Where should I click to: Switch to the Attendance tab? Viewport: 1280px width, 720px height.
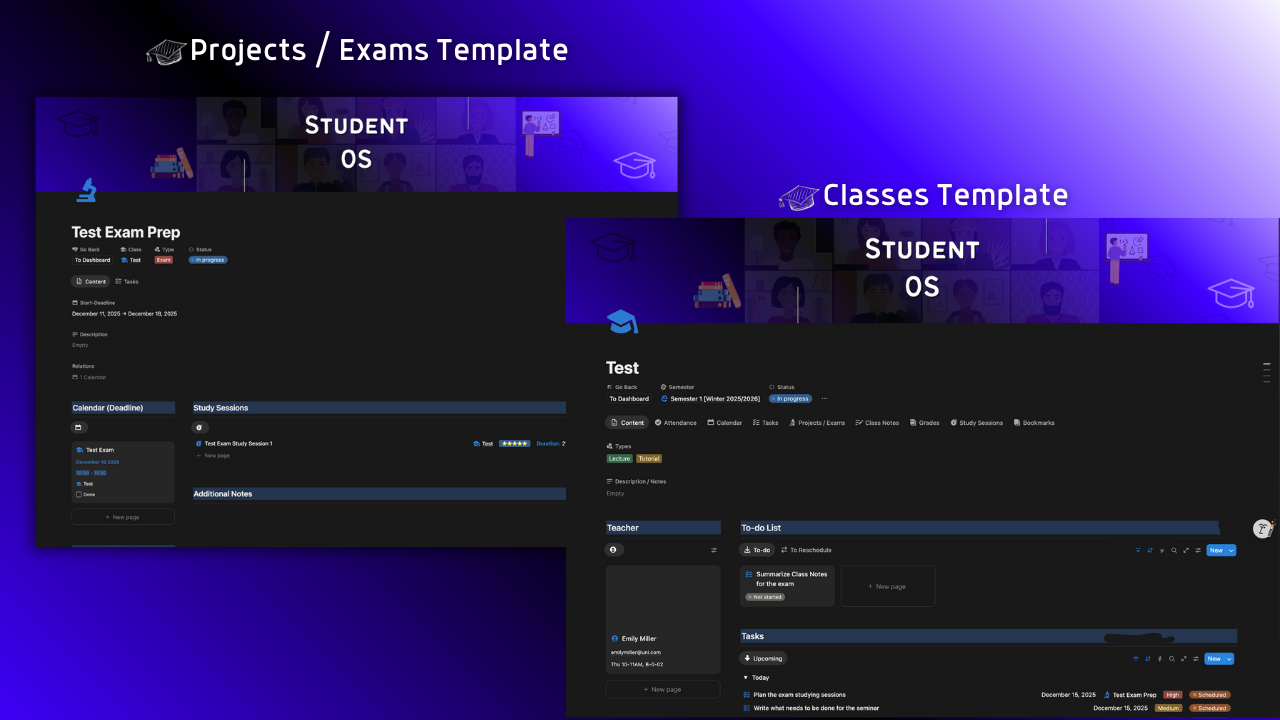[675, 422]
